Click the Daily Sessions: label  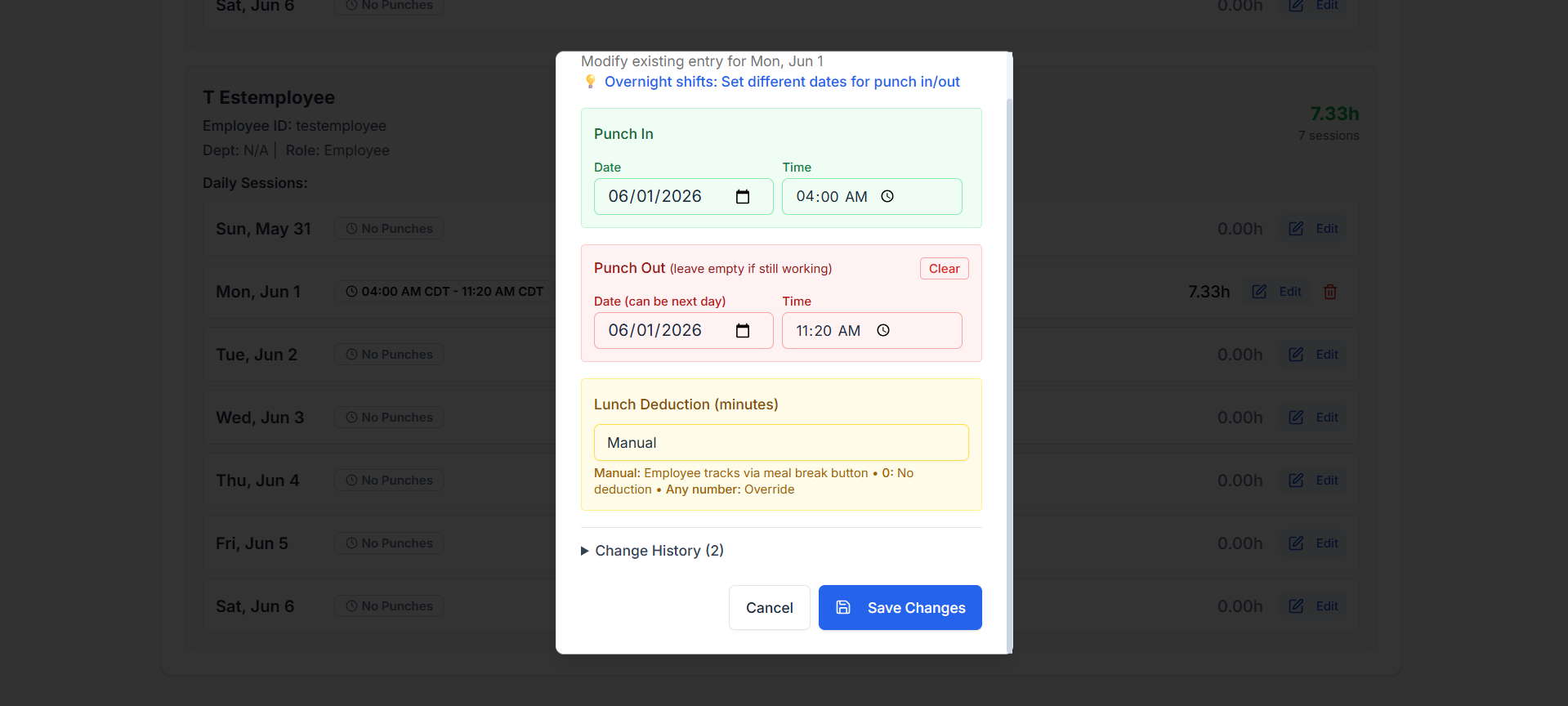[x=255, y=183]
